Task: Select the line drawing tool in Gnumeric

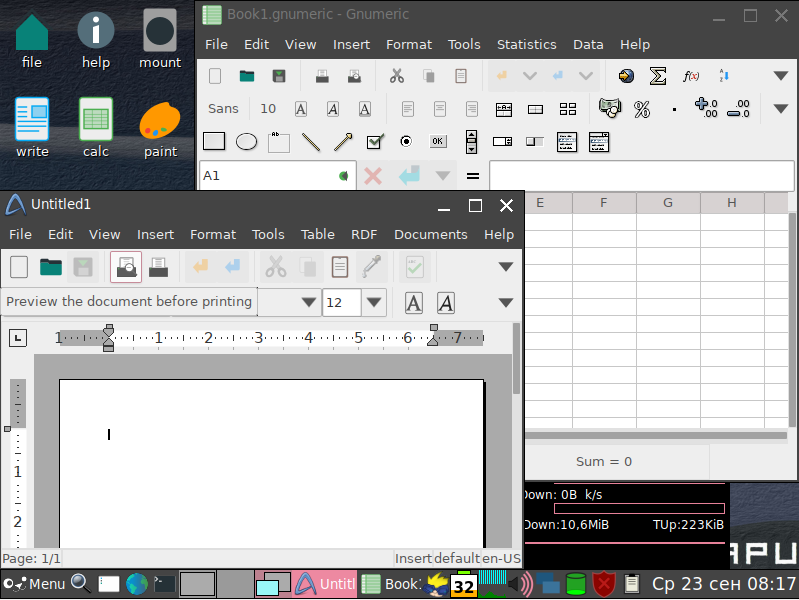Action: click(311, 142)
